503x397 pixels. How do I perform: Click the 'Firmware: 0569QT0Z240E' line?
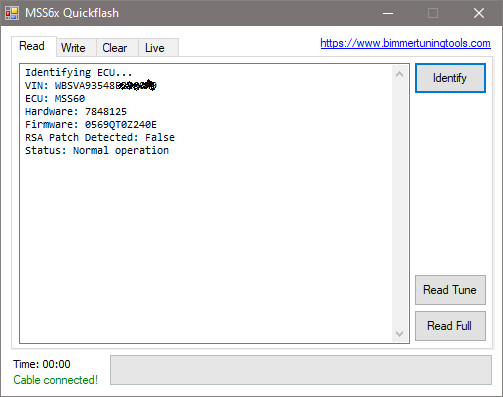pyautogui.click(x=91, y=125)
